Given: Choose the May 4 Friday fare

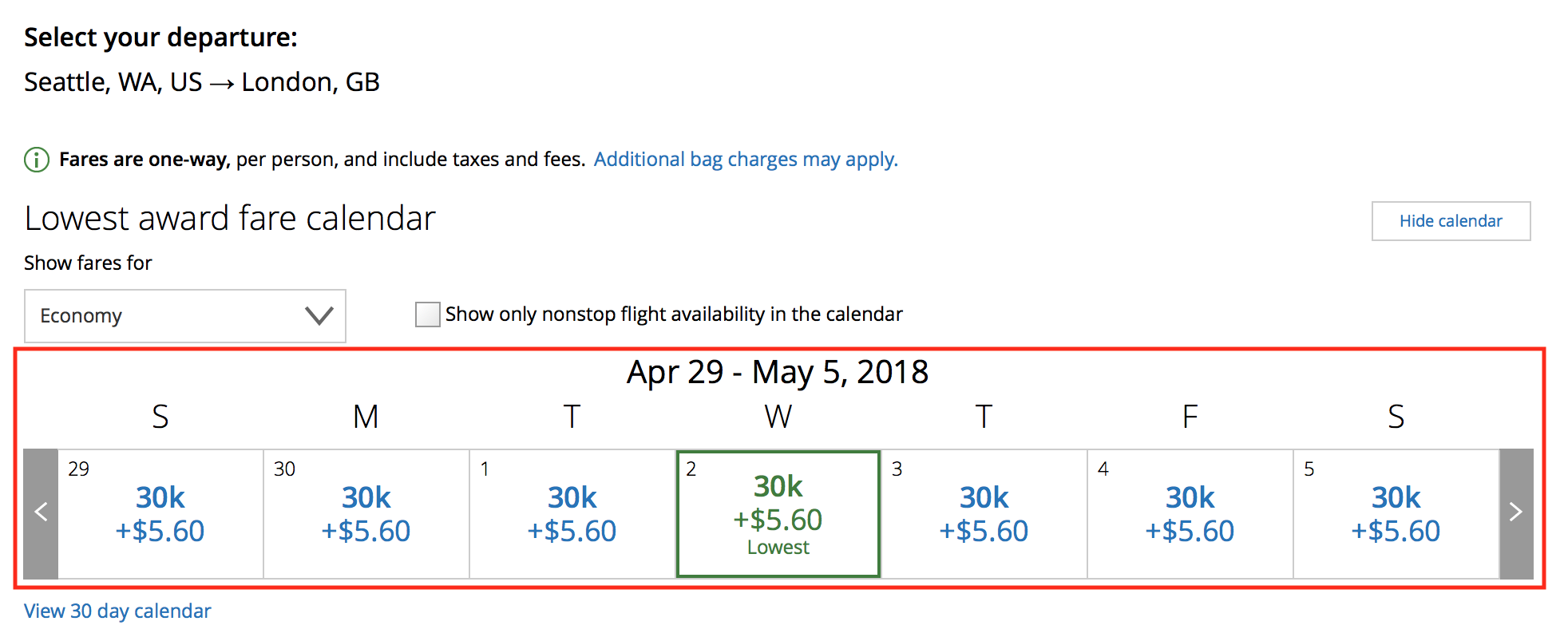Looking at the screenshot, I should pyautogui.click(x=1190, y=514).
